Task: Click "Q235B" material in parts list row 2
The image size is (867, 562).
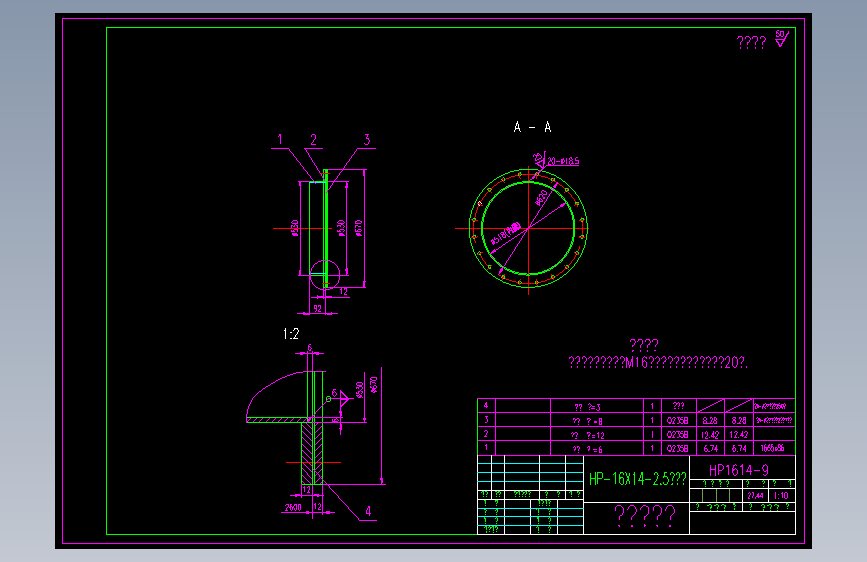Action: tap(677, 435)
